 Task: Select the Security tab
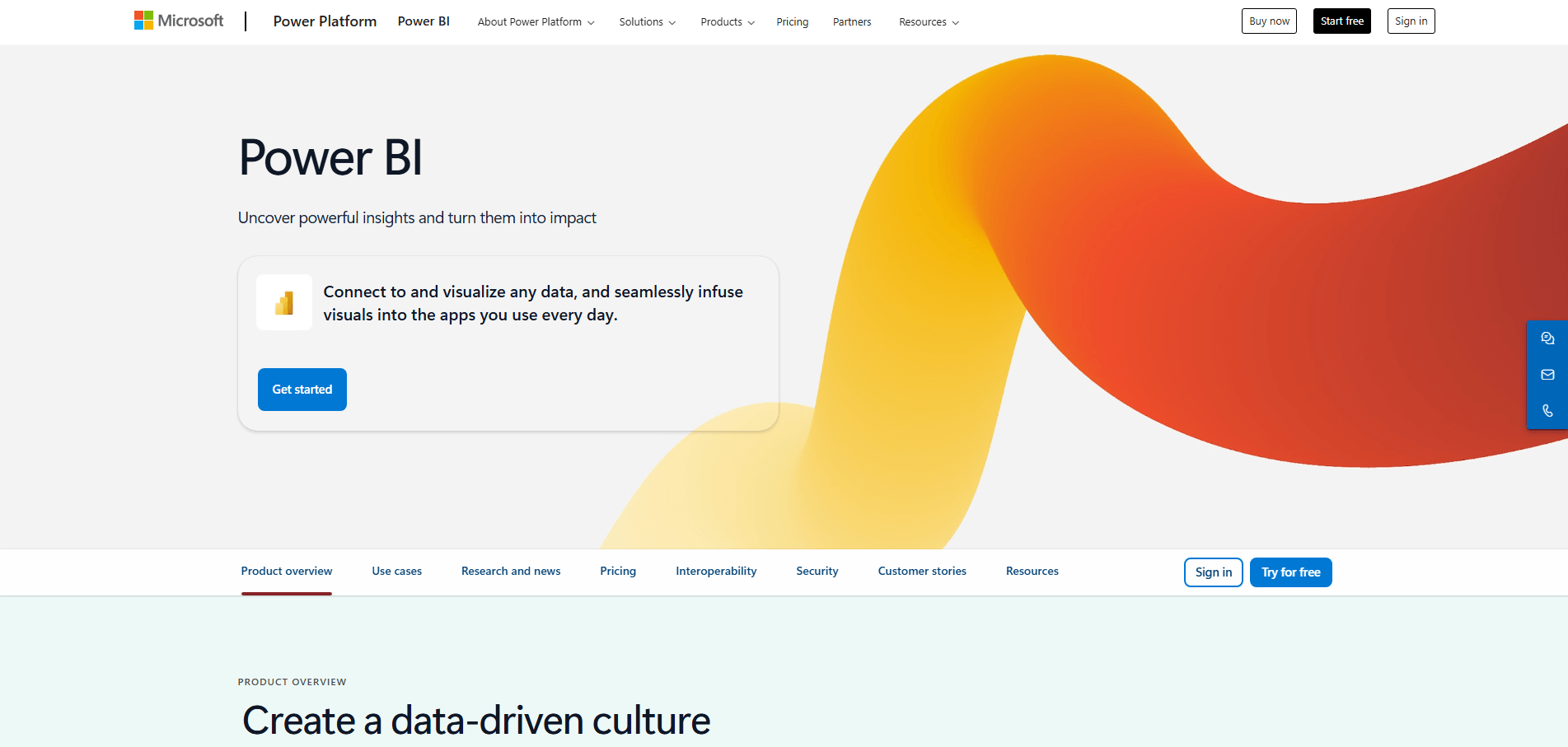817,571
